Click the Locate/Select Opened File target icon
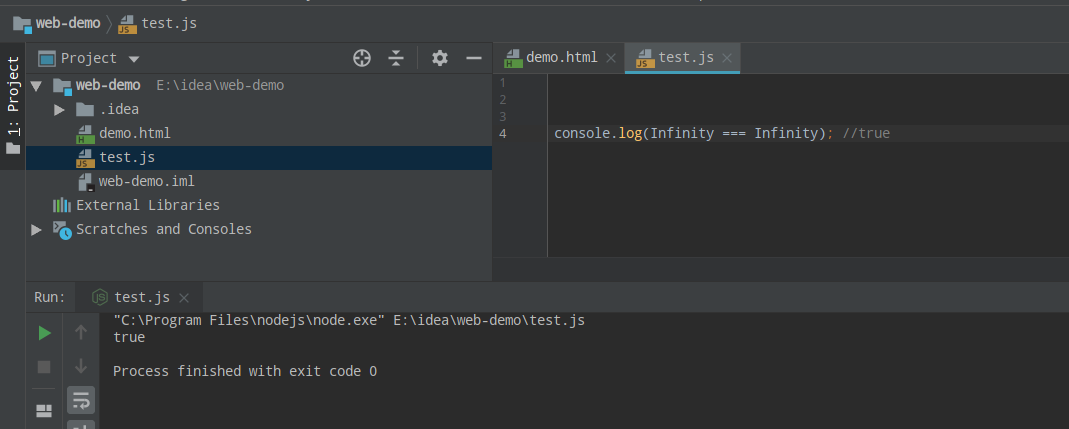 click(x=361, y=58)
